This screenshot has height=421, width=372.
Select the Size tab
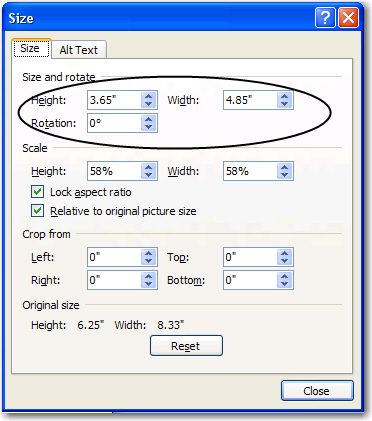pos(30,49)
